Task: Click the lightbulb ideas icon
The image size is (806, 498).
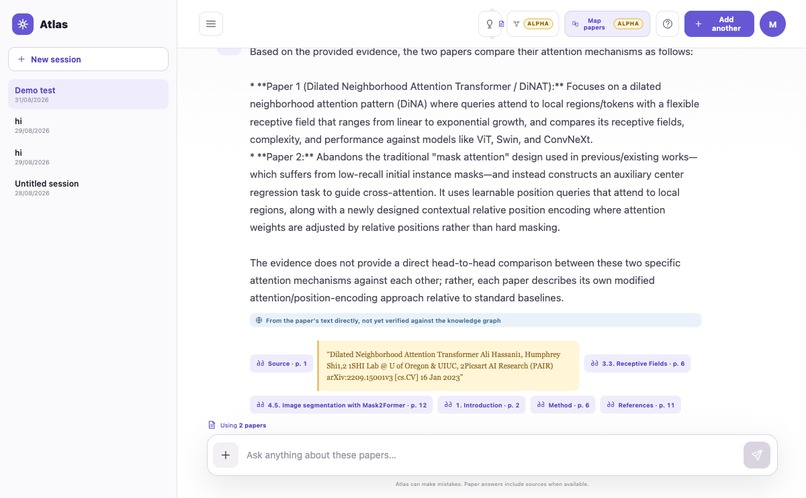Action: [489, 24]
